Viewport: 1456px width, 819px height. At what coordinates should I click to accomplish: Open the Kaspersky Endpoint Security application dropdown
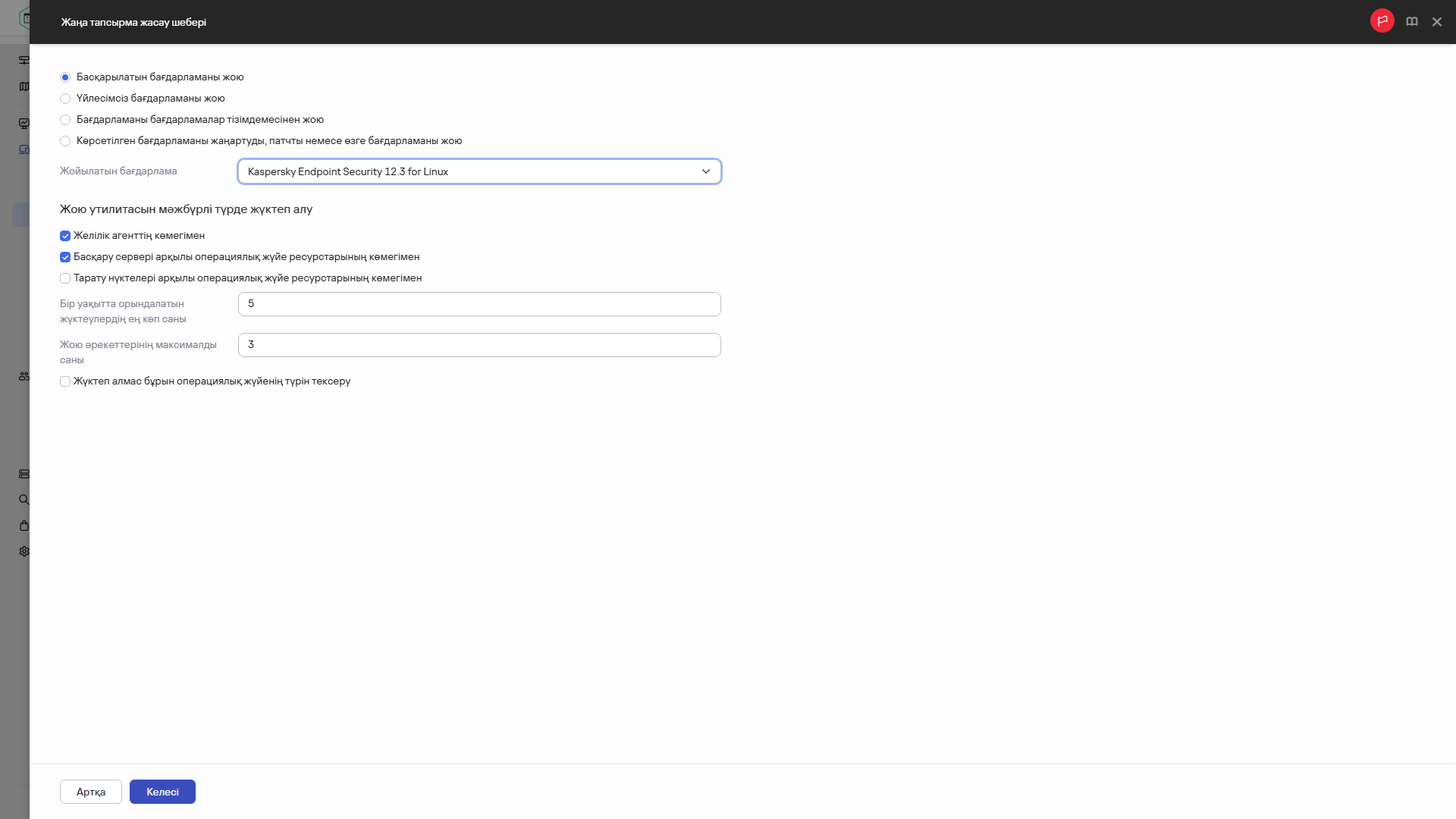coord(479,171)
